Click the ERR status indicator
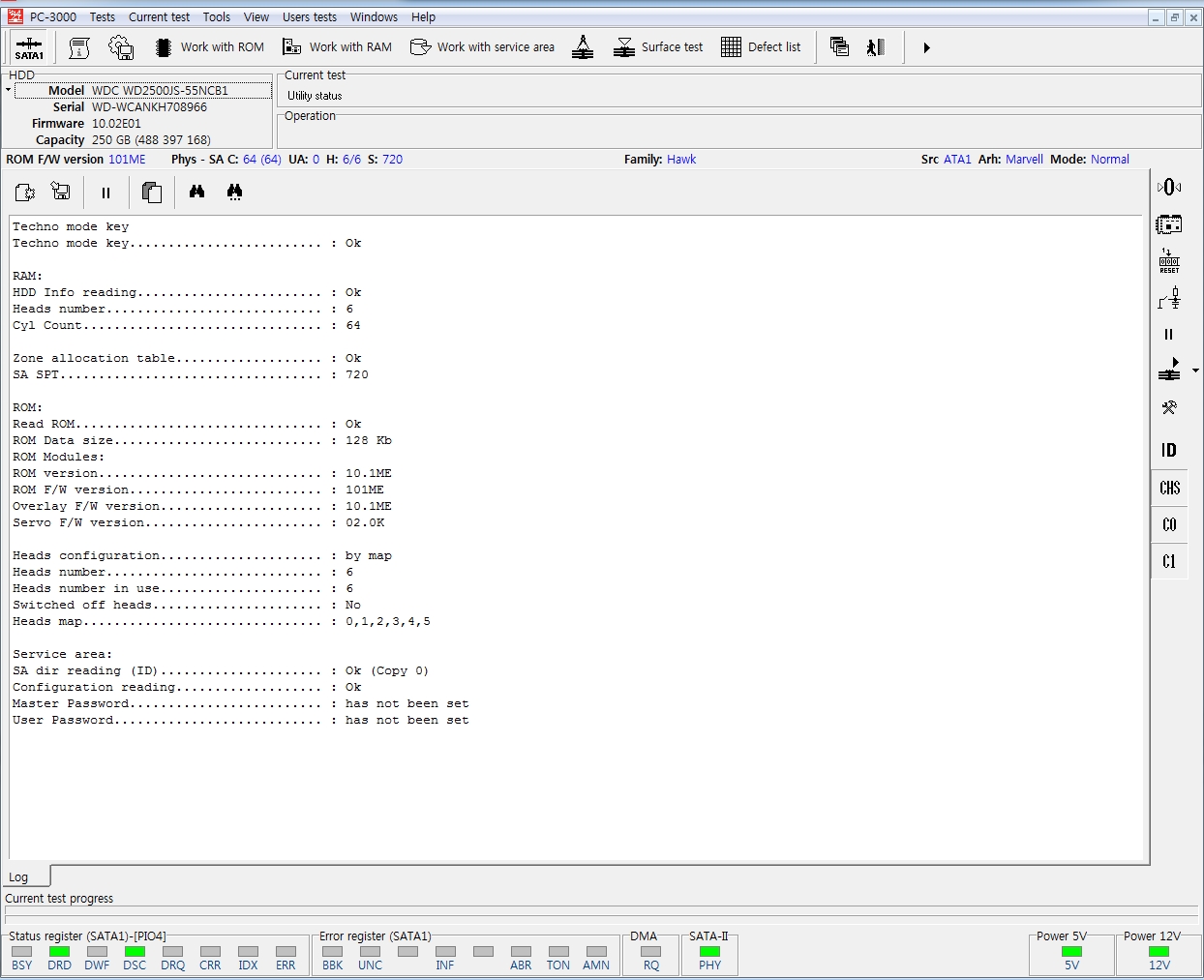 [286, 958]
